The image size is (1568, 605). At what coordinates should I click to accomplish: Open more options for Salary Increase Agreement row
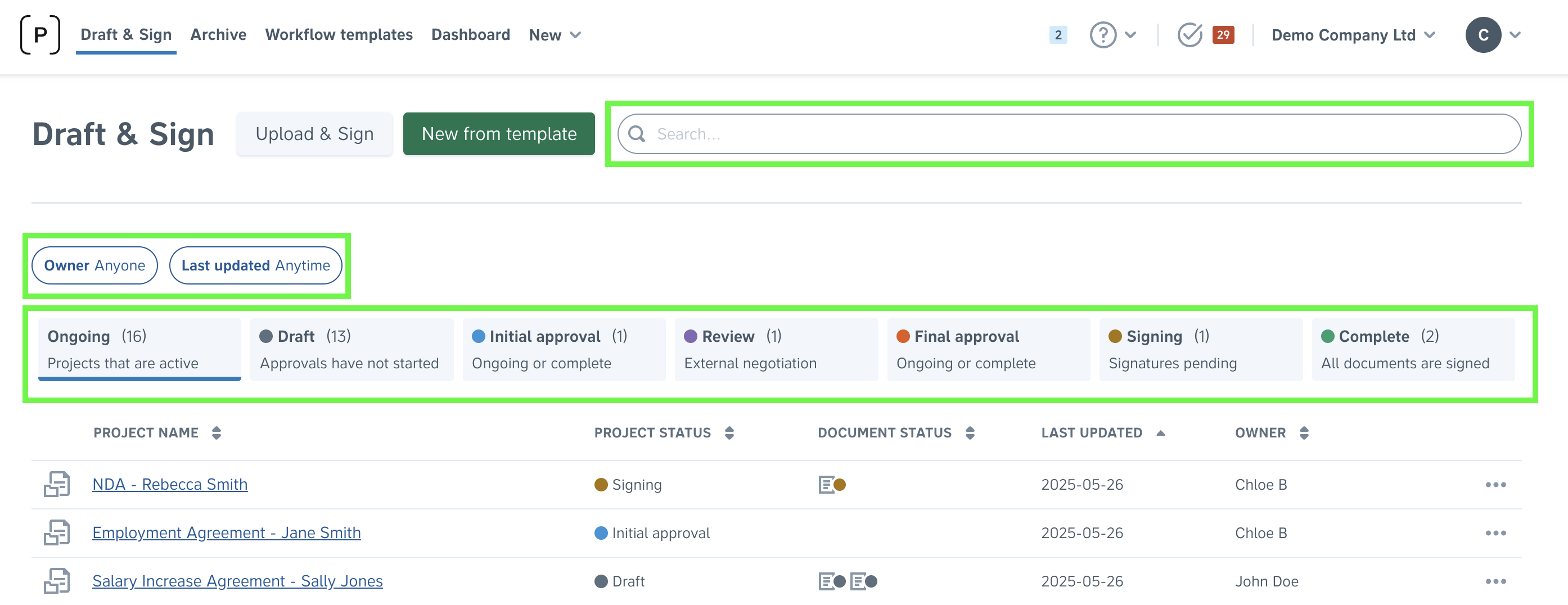(x=1495, y=581)
